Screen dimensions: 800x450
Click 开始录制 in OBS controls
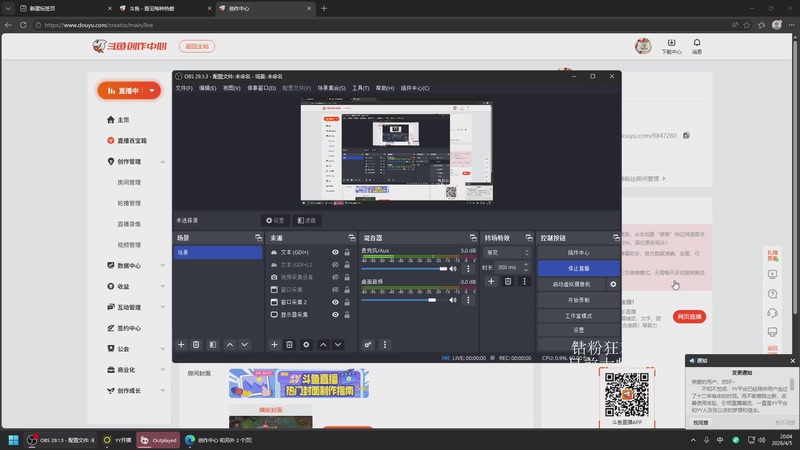[x=579, y=300]
